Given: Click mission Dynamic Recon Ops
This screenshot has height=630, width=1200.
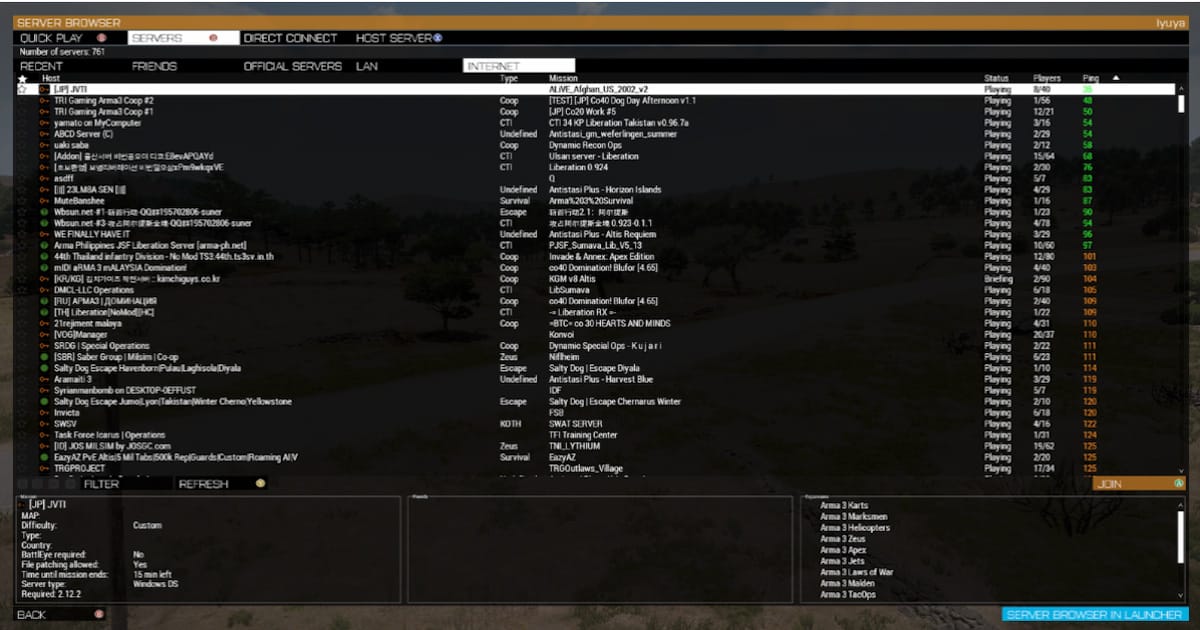Looking at the screenshot, I should [585, 145].
